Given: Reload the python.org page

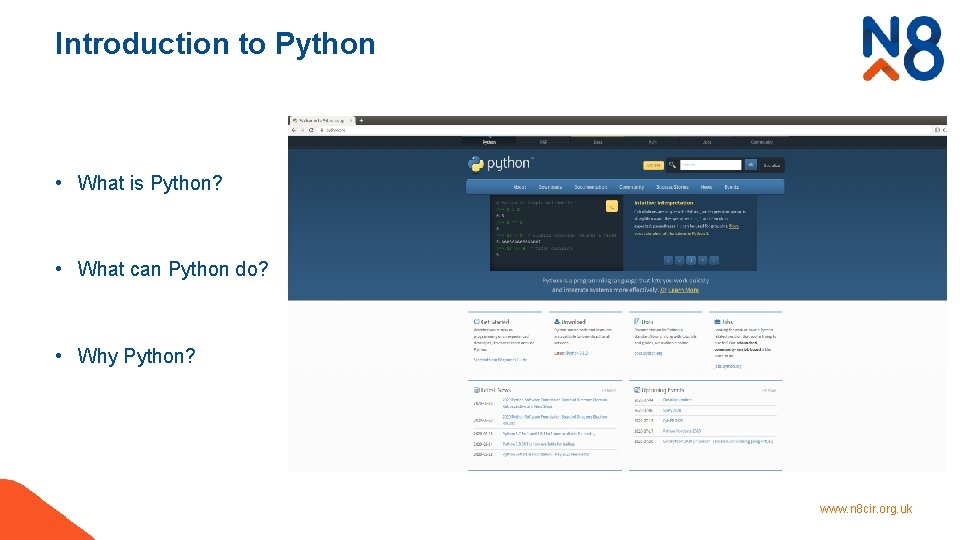Looking at the screenshot, I should [x=311, y=130].
